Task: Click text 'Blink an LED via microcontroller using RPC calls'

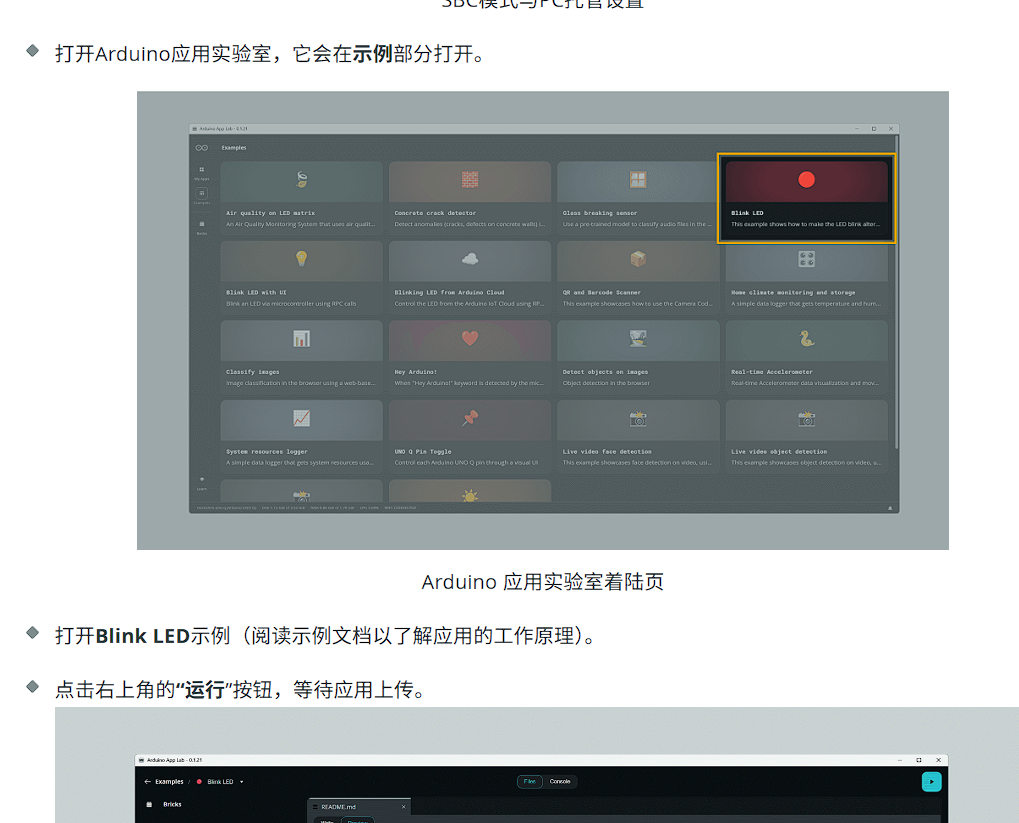Action: (291, 304)
